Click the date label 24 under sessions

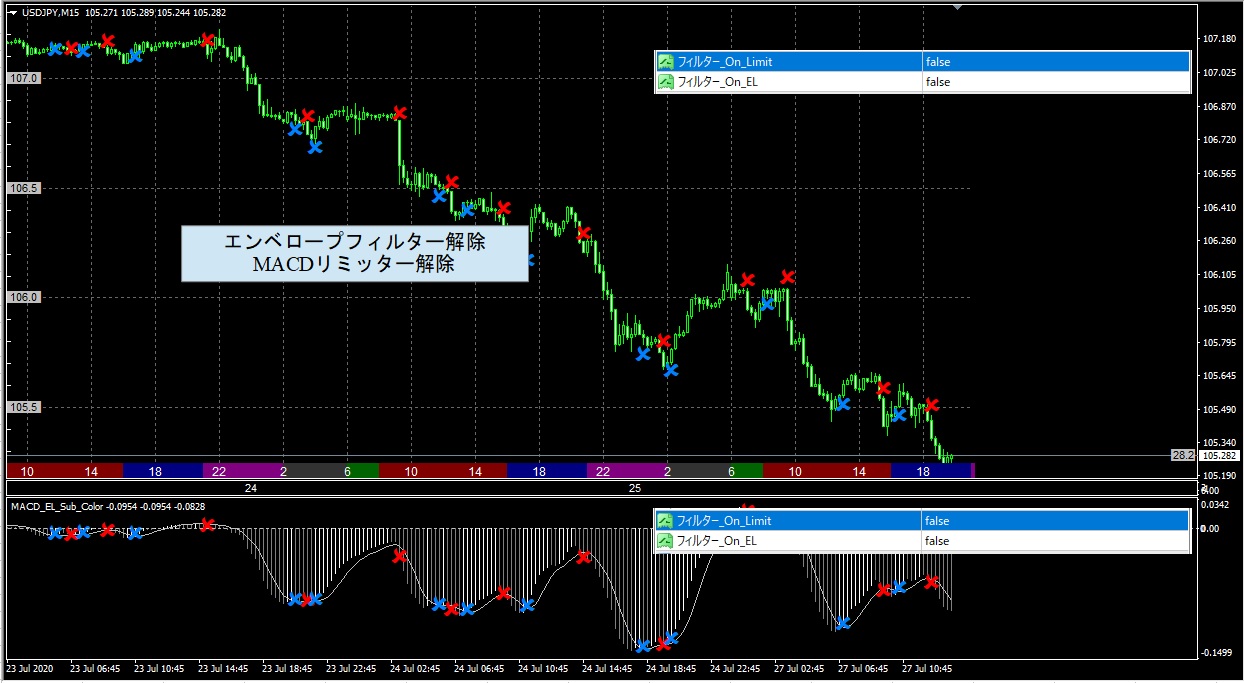[x=251, y=488]
